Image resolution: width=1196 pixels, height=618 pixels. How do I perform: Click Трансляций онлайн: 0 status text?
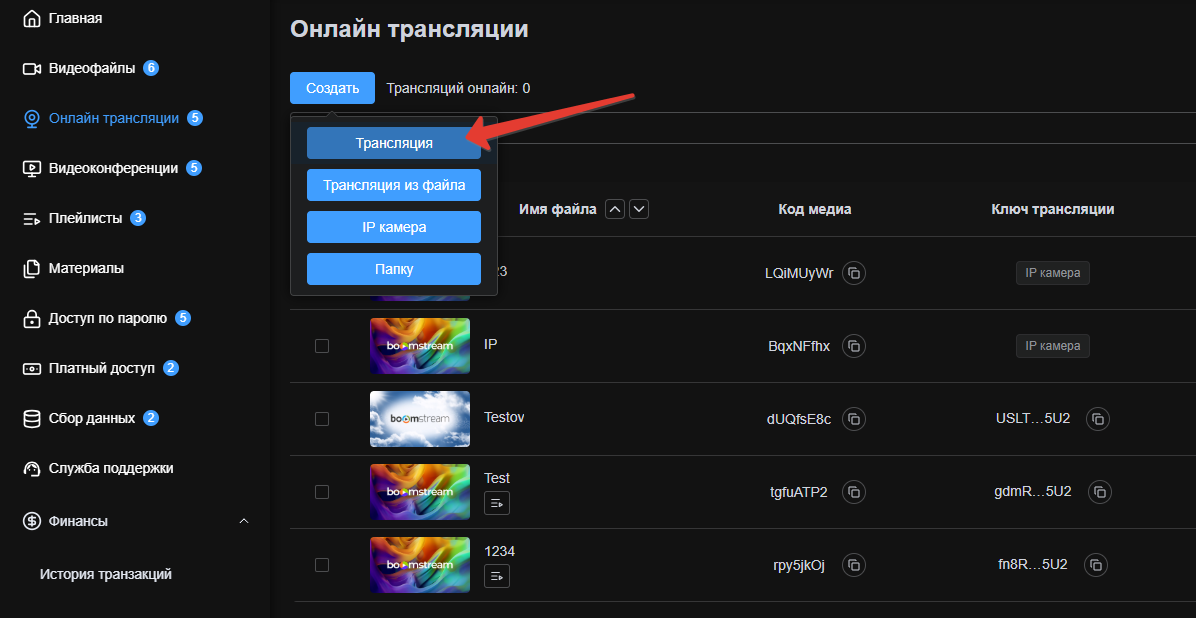[458, 89]
